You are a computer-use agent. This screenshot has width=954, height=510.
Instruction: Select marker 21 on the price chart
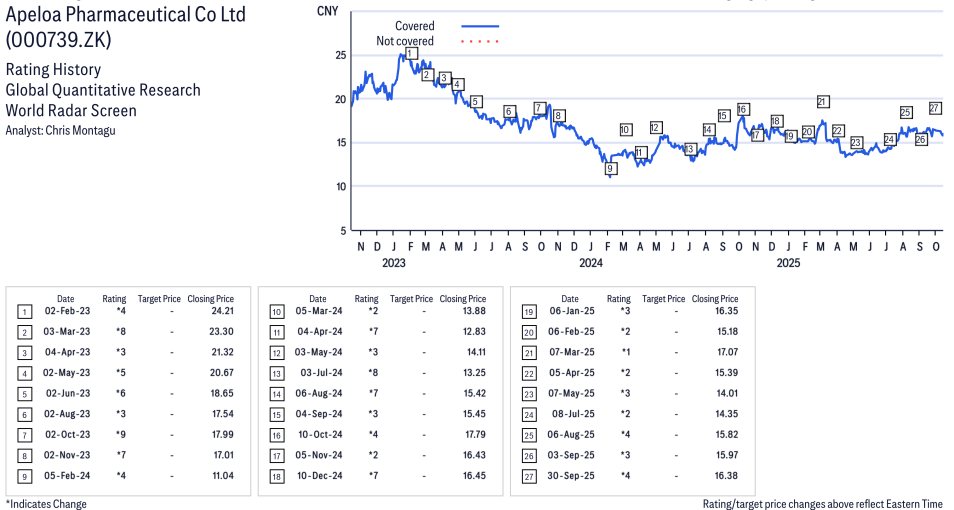[822, 102]
